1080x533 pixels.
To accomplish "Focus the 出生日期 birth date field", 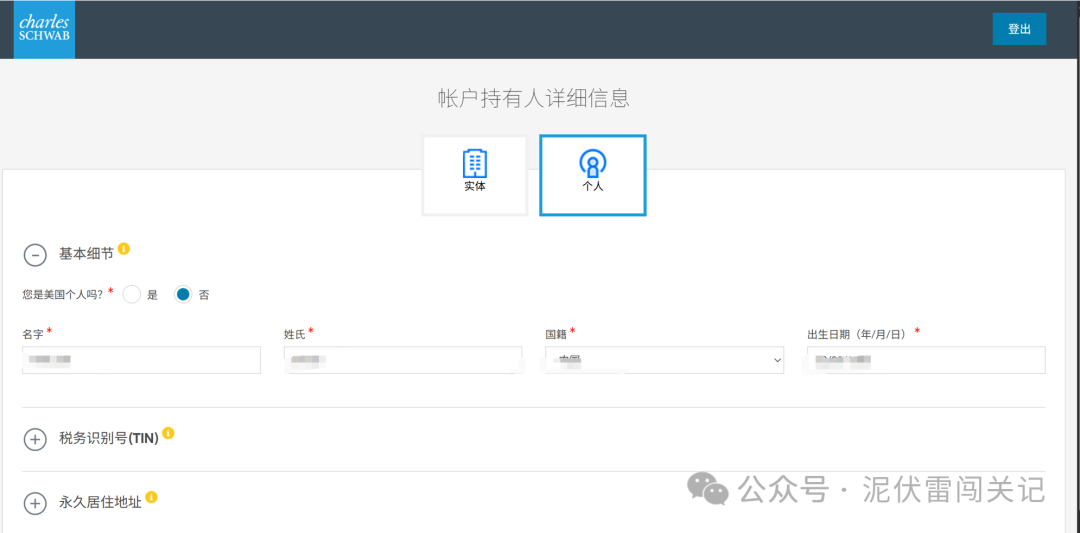I will coord(926,360).
